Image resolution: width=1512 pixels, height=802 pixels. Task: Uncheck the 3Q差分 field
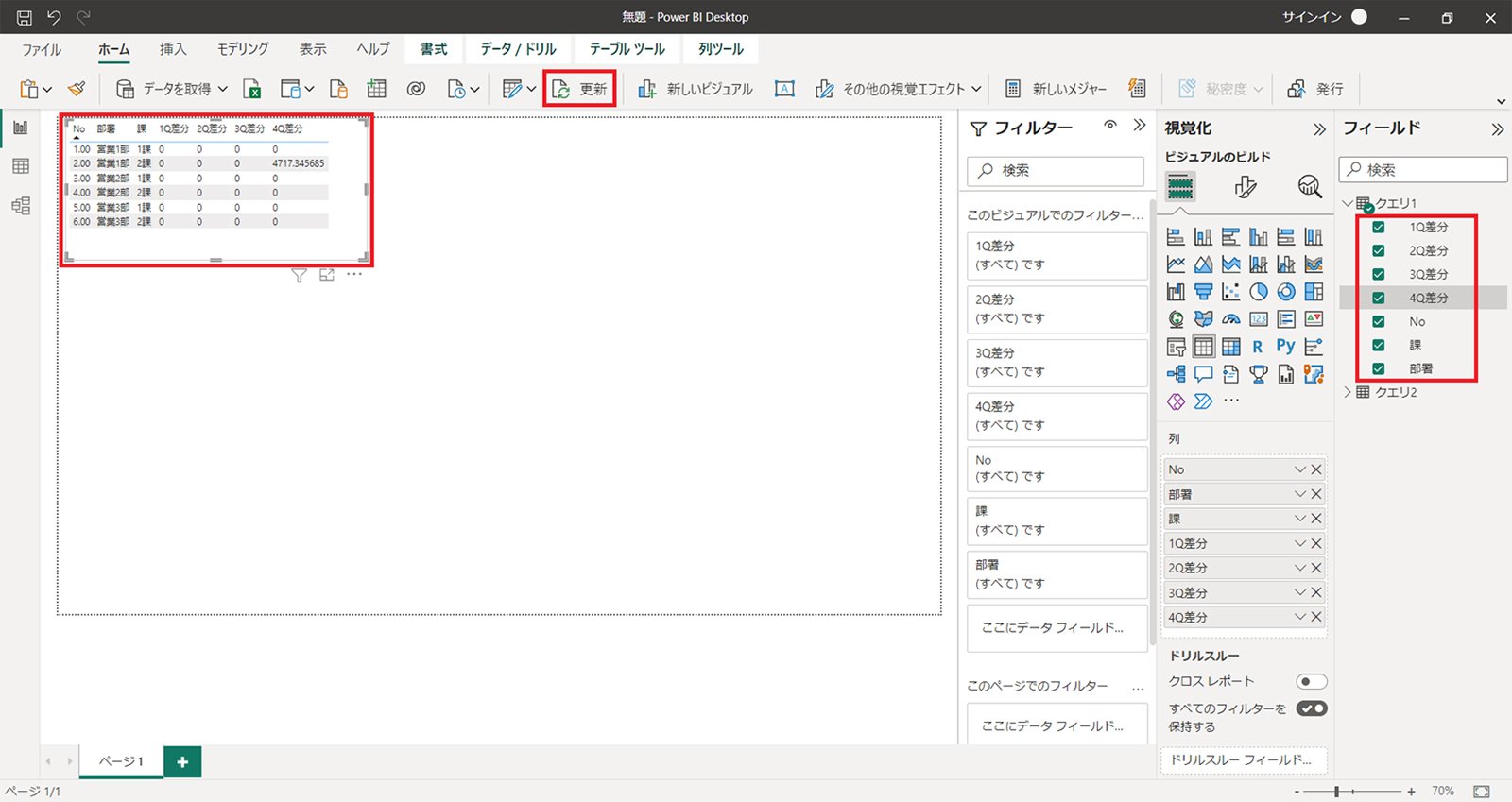[x=1379, y=274]
